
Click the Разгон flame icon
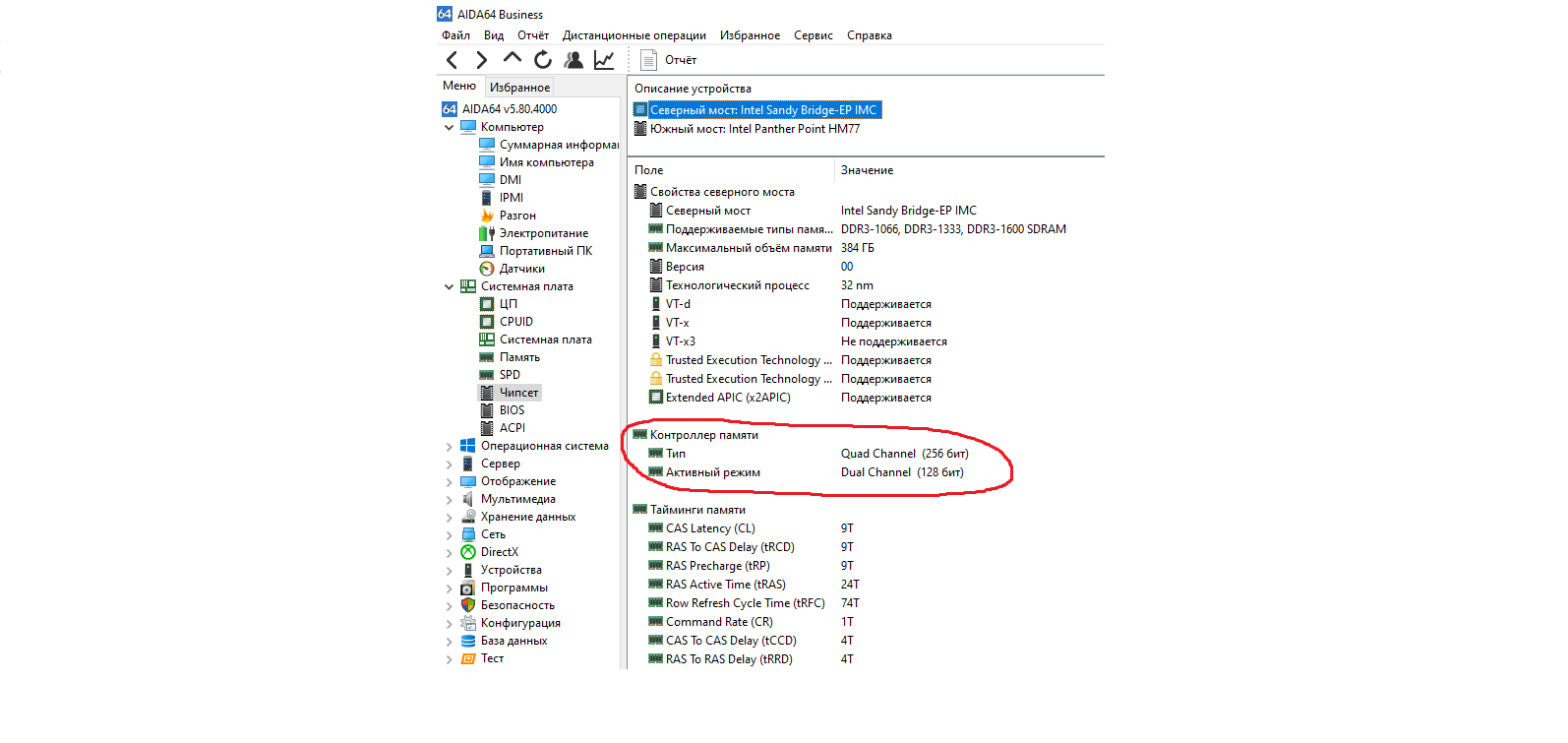(486, 216)
